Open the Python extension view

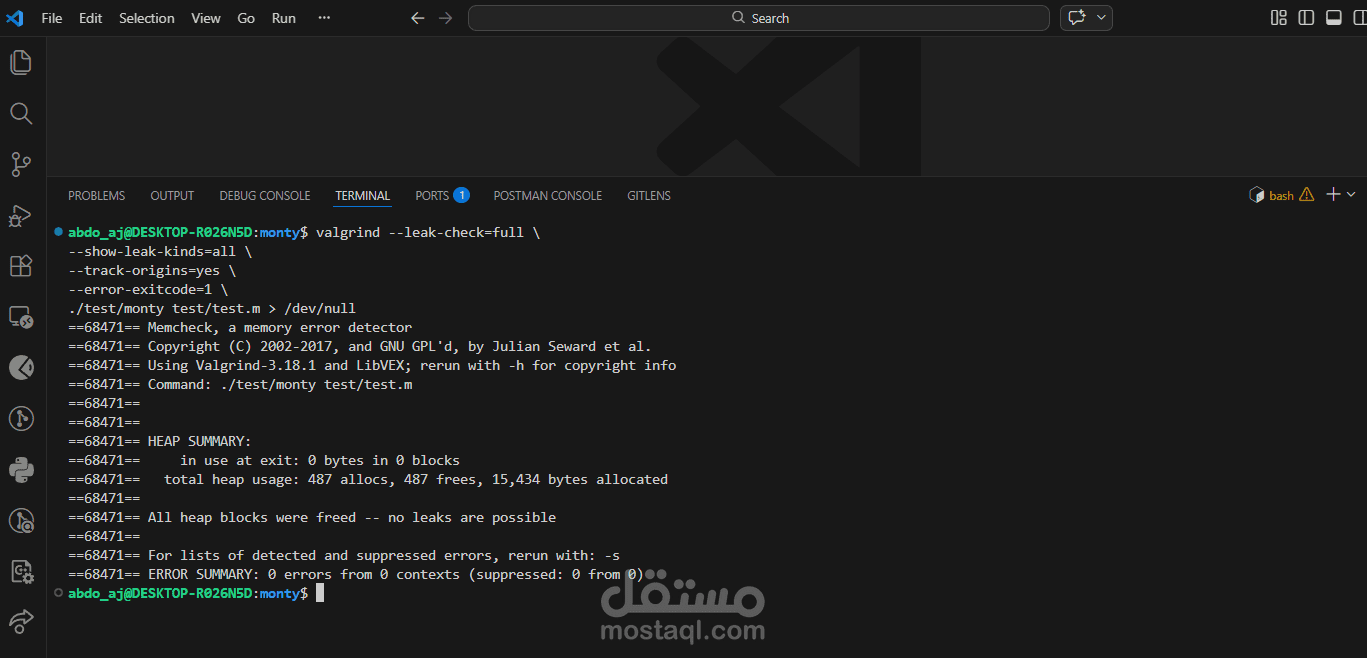coord(21,469)
